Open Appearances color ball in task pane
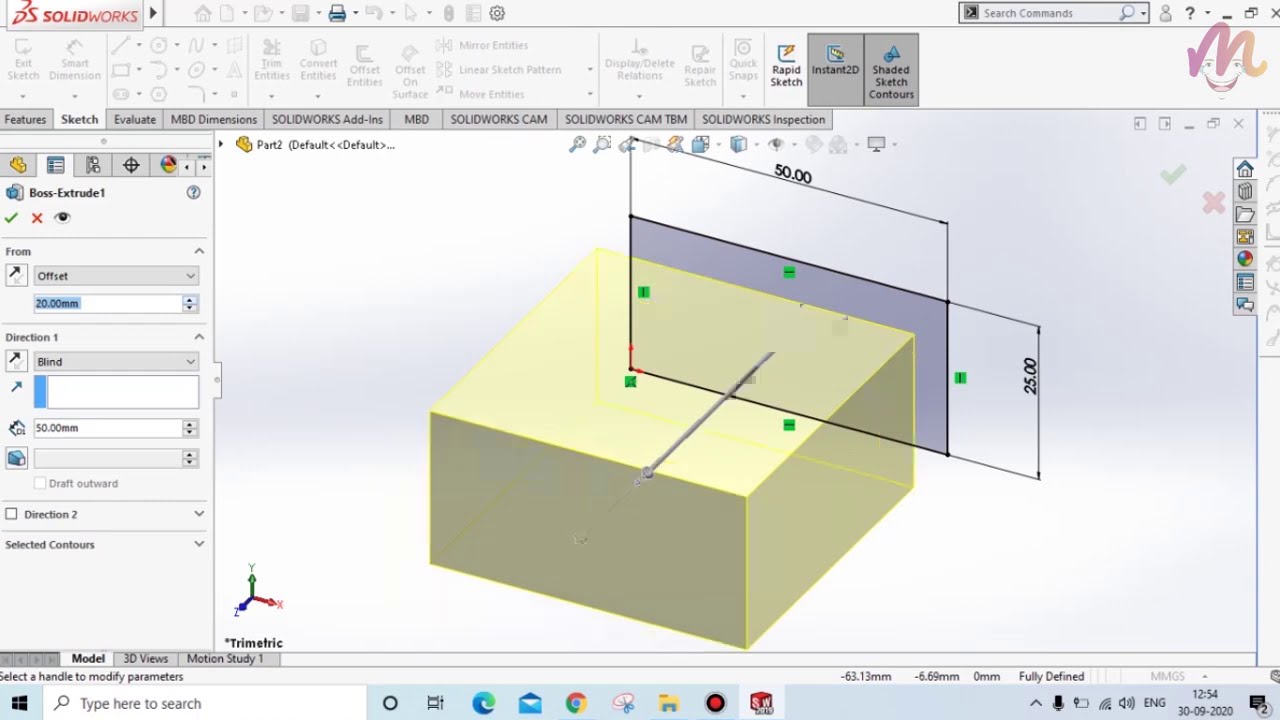The width and height of the screenshot is (1280, 720). tap(1245, 259)
